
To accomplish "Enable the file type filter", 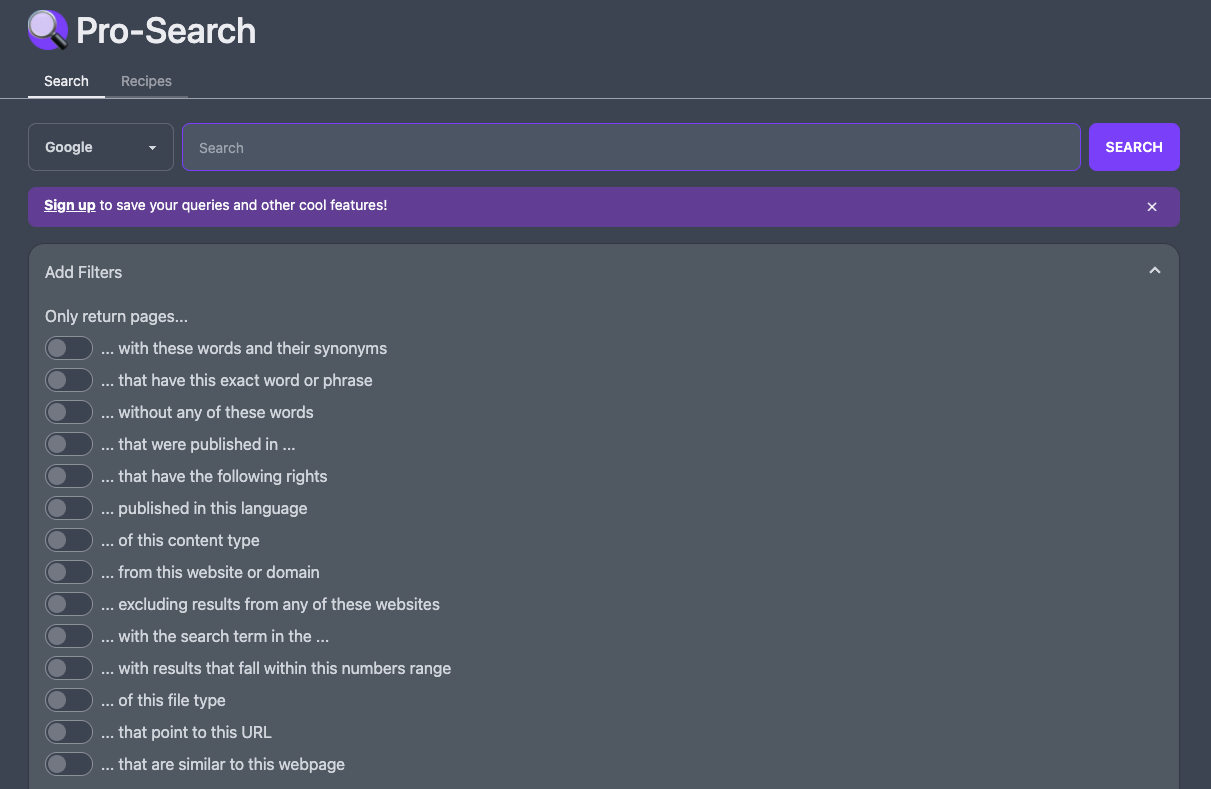I will 68,699.
